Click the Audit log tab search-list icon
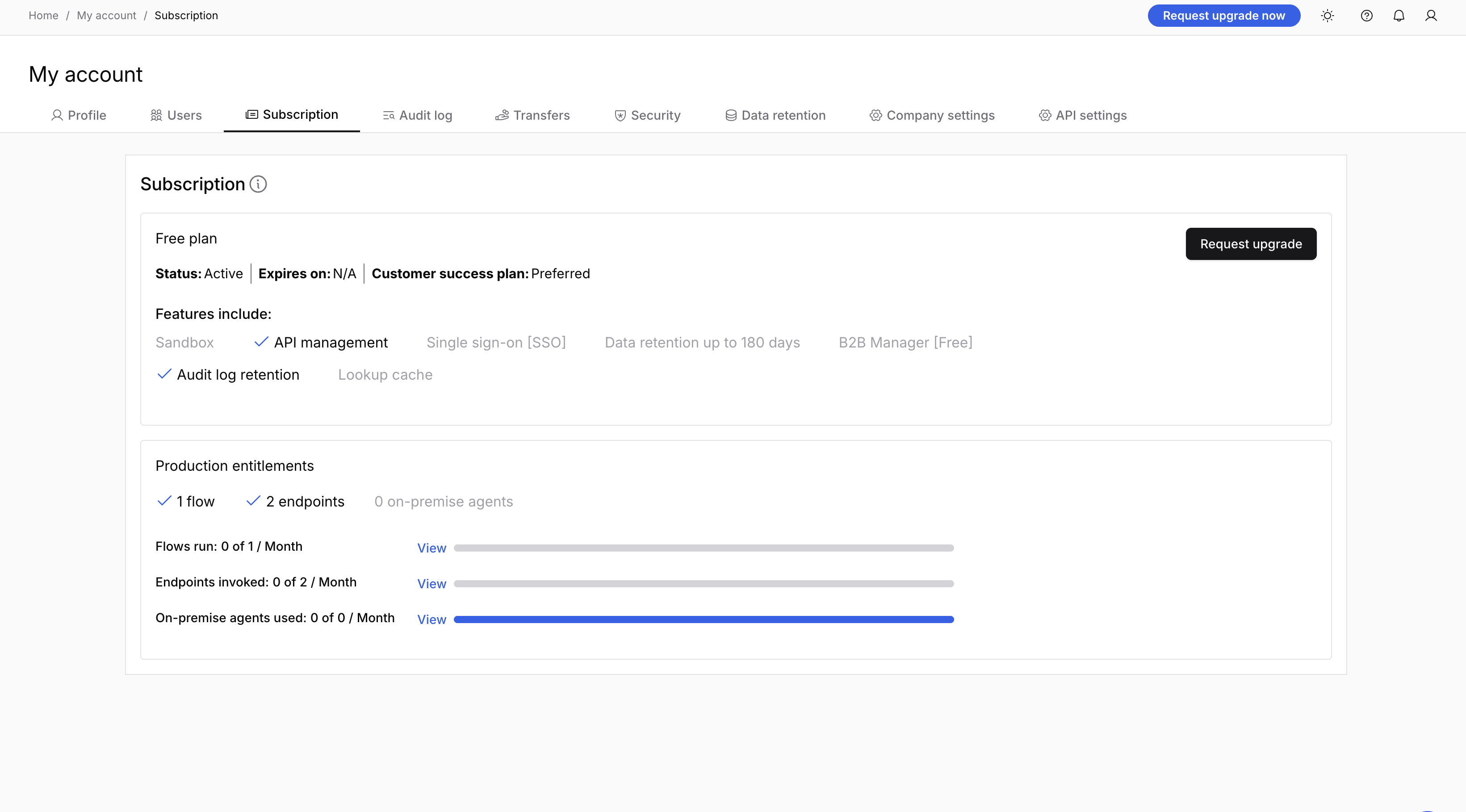 (x=389, y=116)
